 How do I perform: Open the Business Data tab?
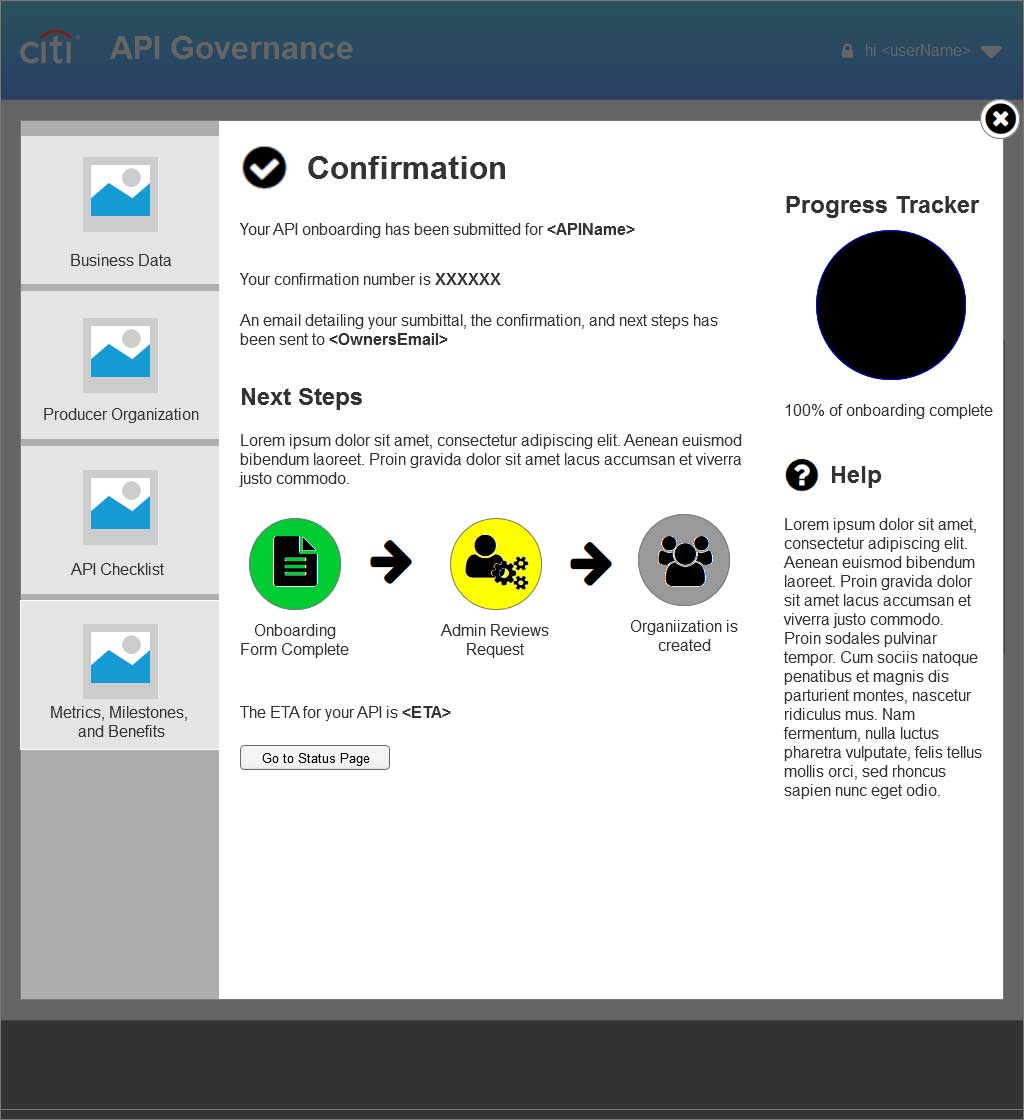tap(120, 211)
